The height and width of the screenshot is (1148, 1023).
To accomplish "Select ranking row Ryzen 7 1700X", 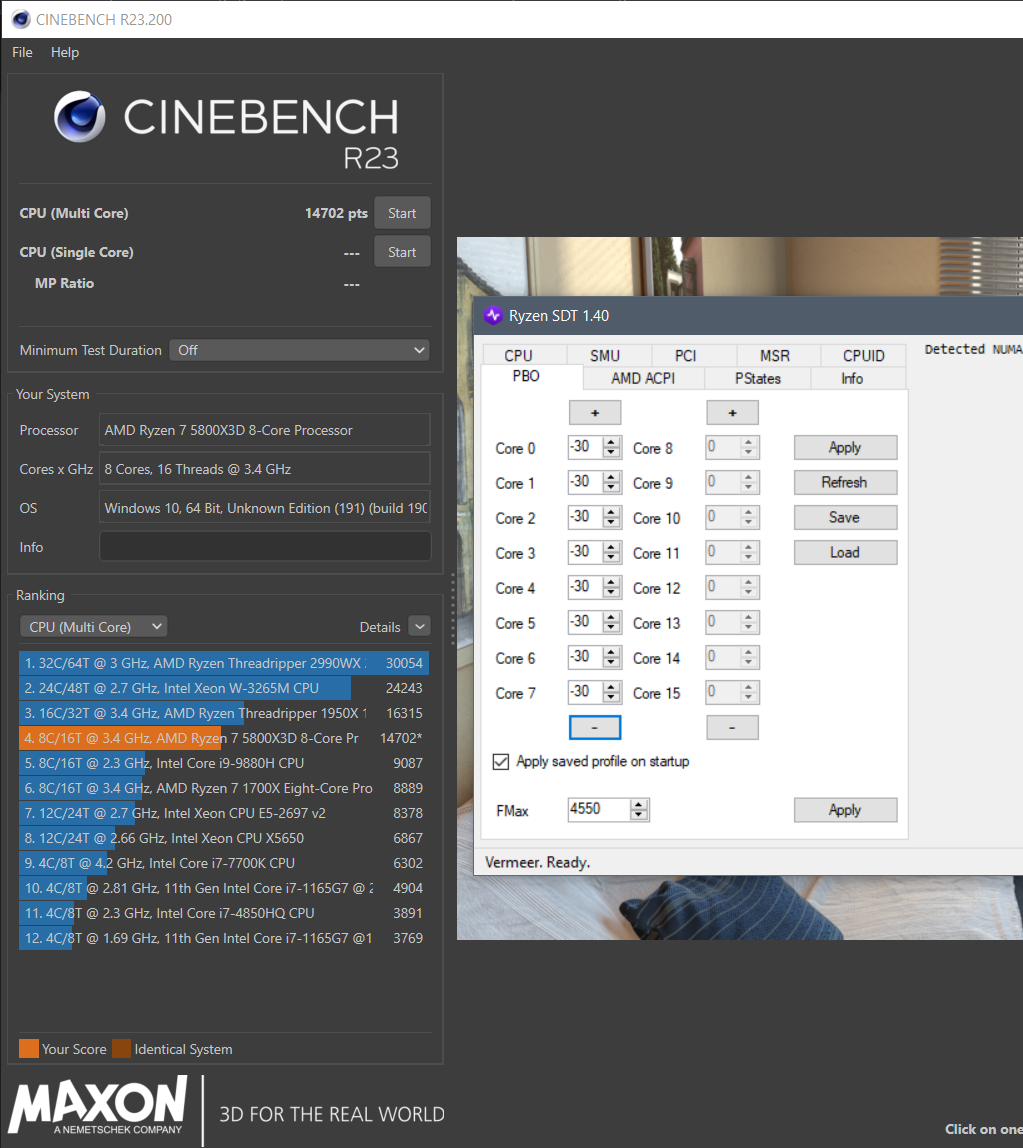I will [x=224, y=788].
